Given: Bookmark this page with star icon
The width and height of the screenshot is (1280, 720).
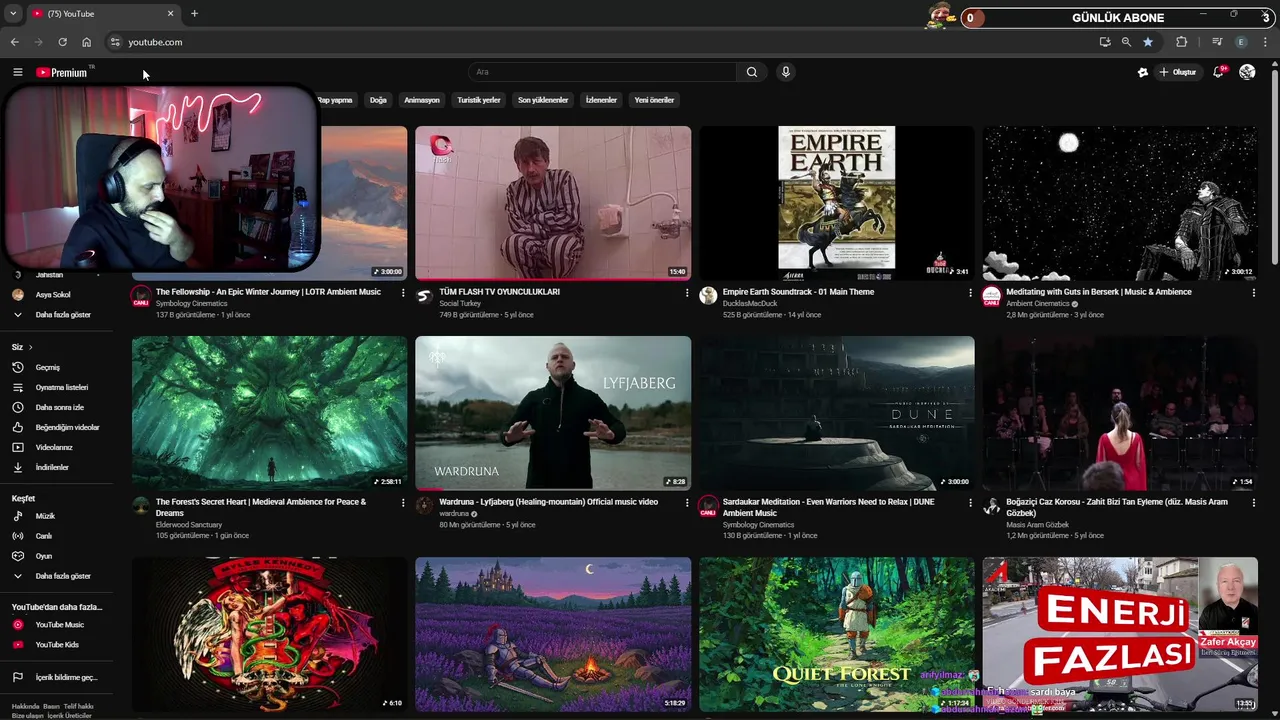Looking at the screenshot, I should pyautogui.click(x=1148, y=42).
